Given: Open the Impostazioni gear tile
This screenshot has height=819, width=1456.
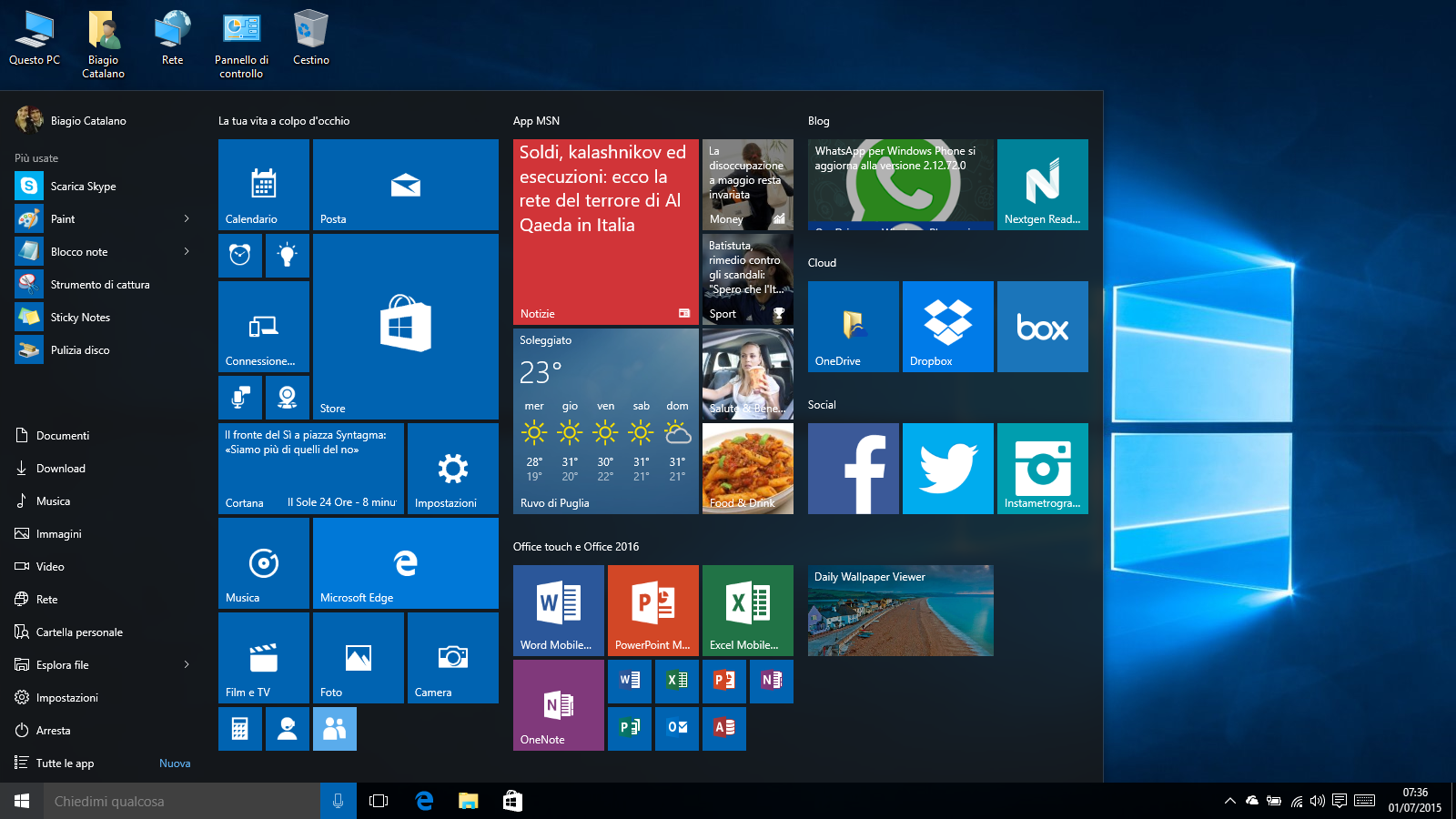Looking at the screenshot, I should coord(453,469).
